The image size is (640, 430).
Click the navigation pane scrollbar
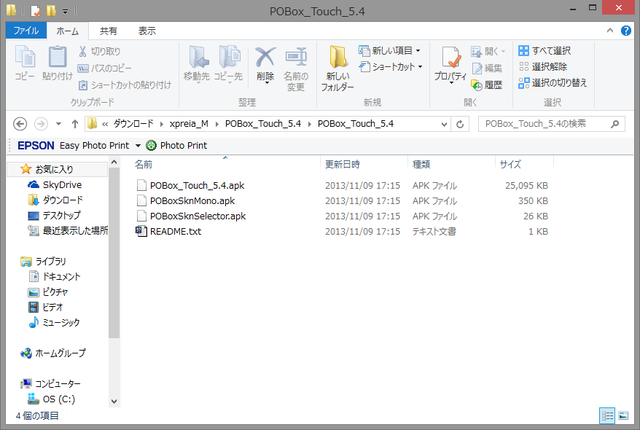pyautogui.click(x=114, y=253)
